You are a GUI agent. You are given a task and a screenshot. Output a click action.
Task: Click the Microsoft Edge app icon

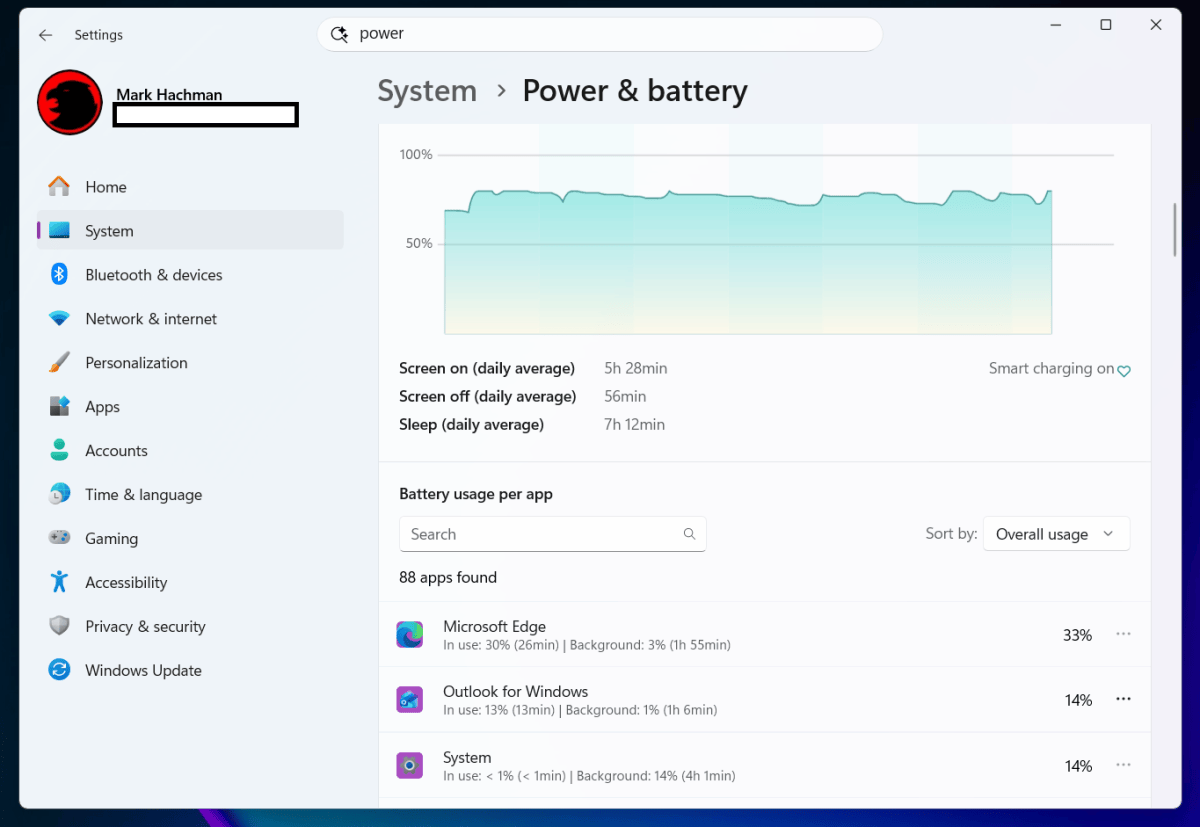point(410,635)
